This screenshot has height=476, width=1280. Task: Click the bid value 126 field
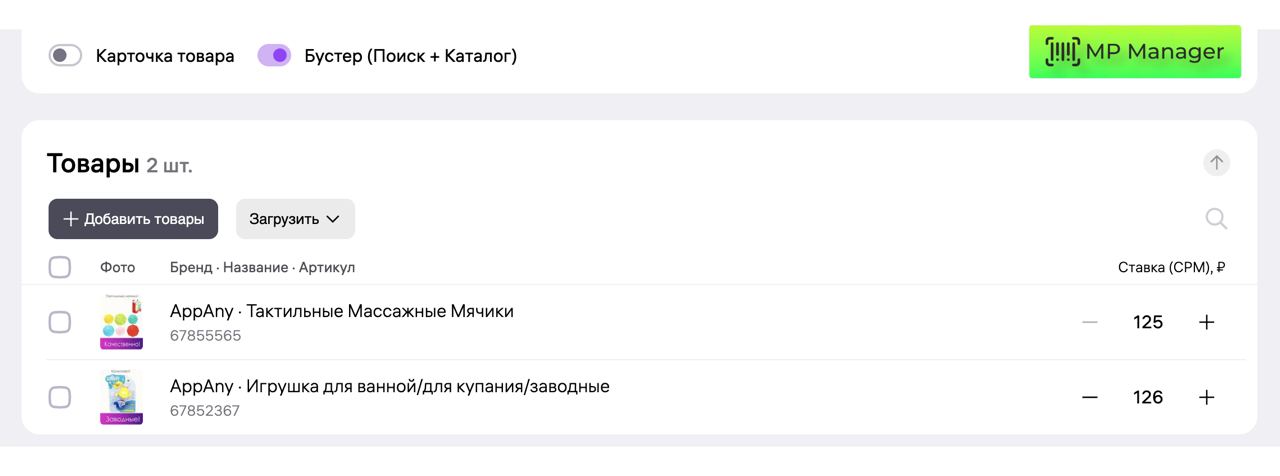pos(1148,397)
